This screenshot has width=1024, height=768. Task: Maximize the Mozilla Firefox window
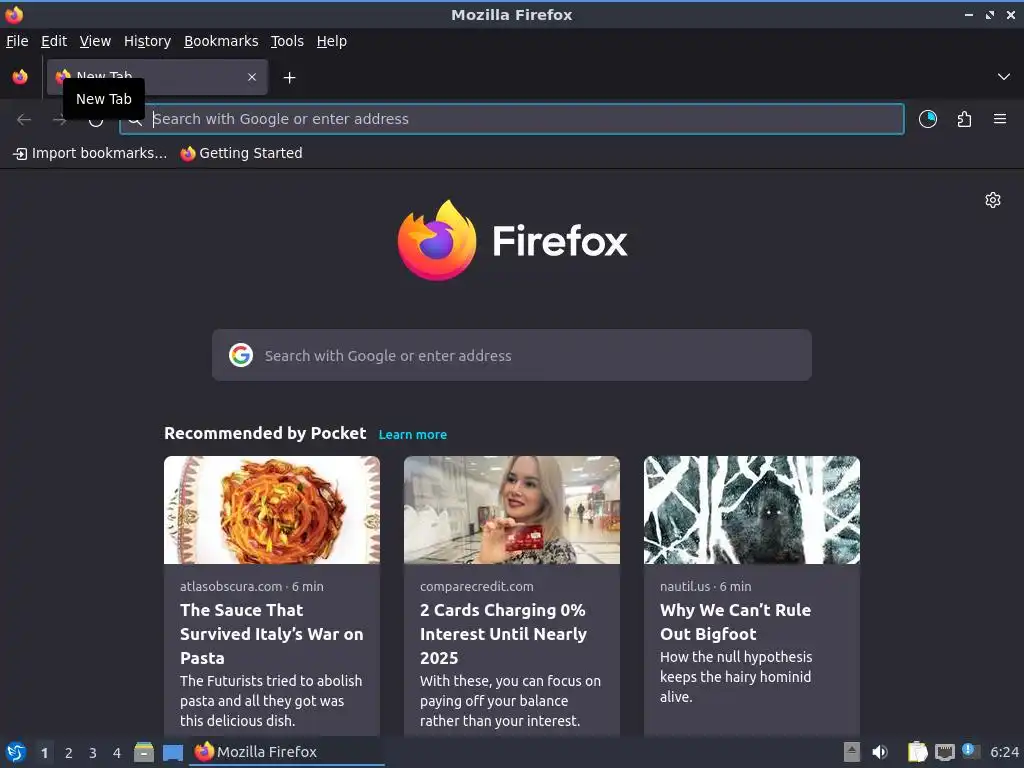point(990,14)
